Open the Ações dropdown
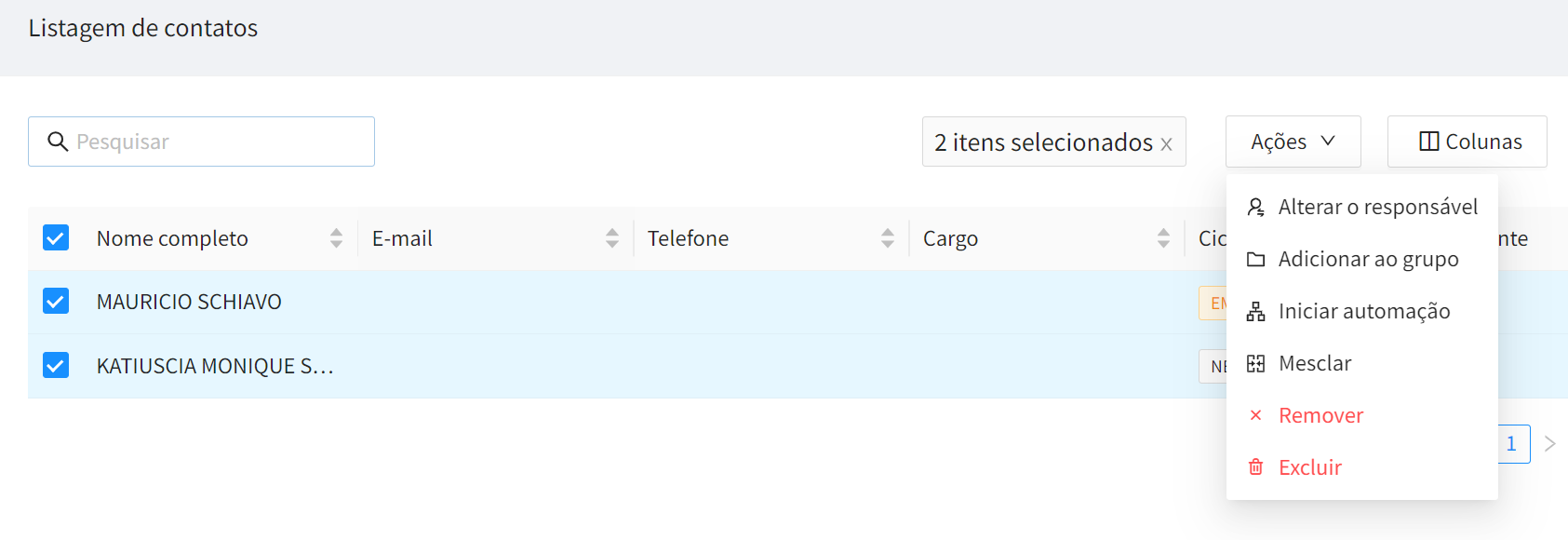 pyautogui.click(x=1293, y=142)
